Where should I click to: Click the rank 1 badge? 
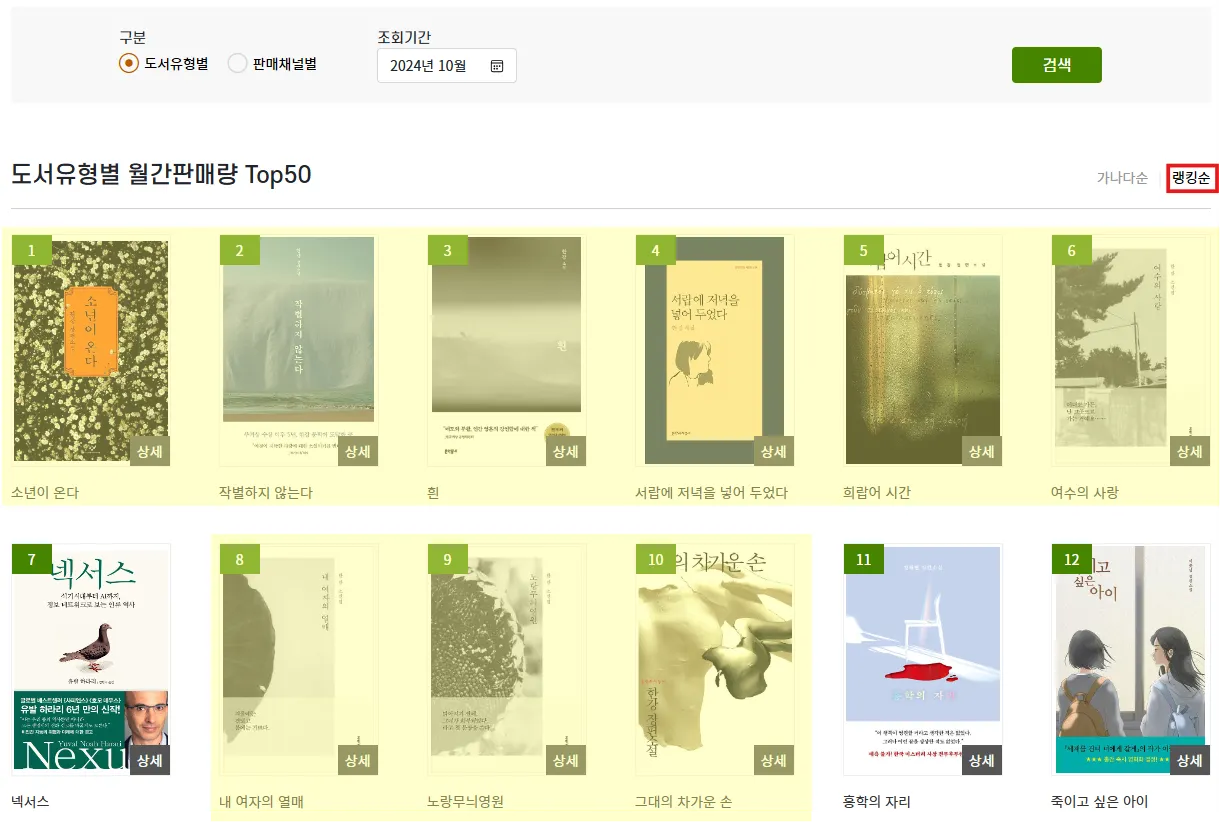32,251
